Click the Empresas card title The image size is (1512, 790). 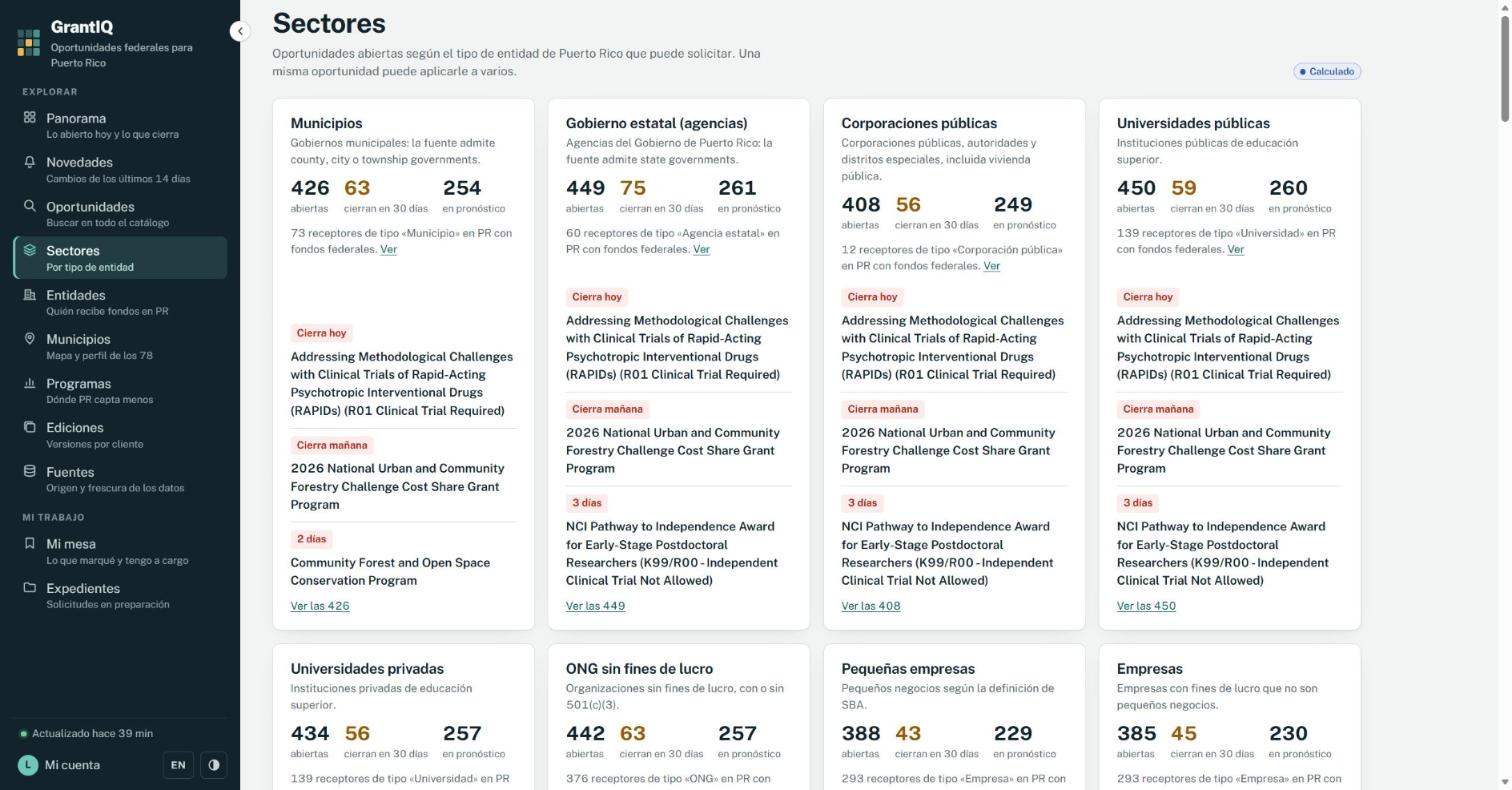pyautogui.click(x=1150, y=669)
